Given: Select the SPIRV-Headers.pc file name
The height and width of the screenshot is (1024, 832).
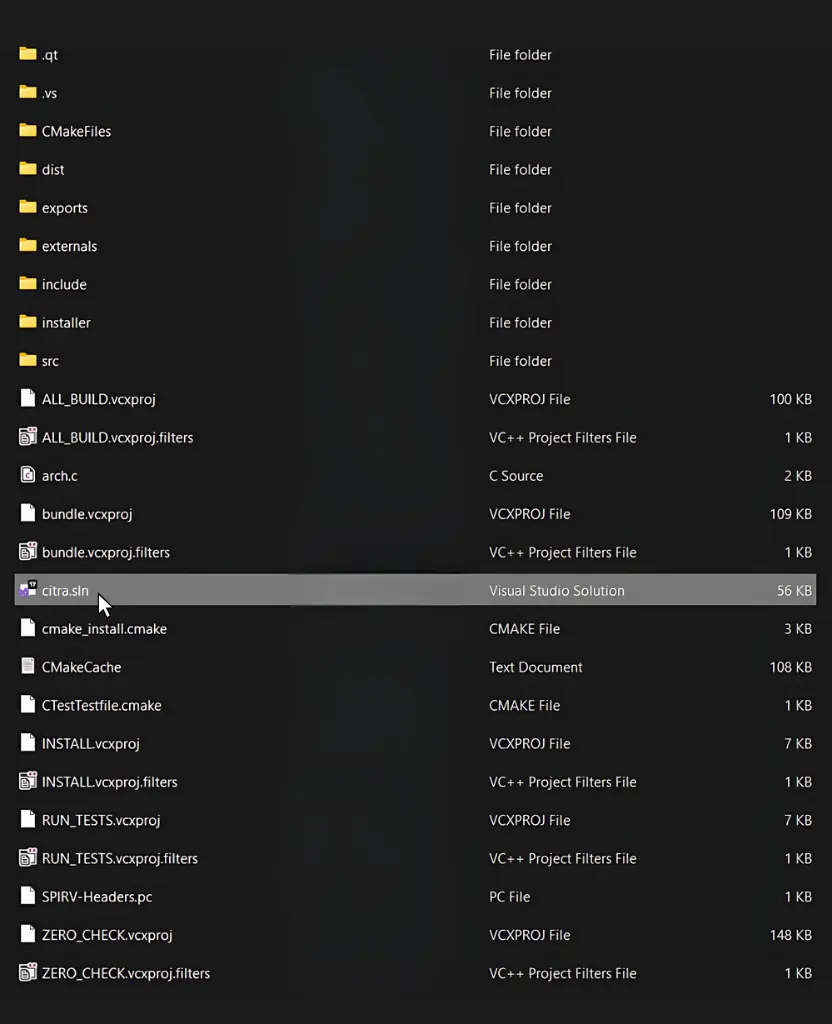Looking at the screenshot, I should tap(97, 897).
